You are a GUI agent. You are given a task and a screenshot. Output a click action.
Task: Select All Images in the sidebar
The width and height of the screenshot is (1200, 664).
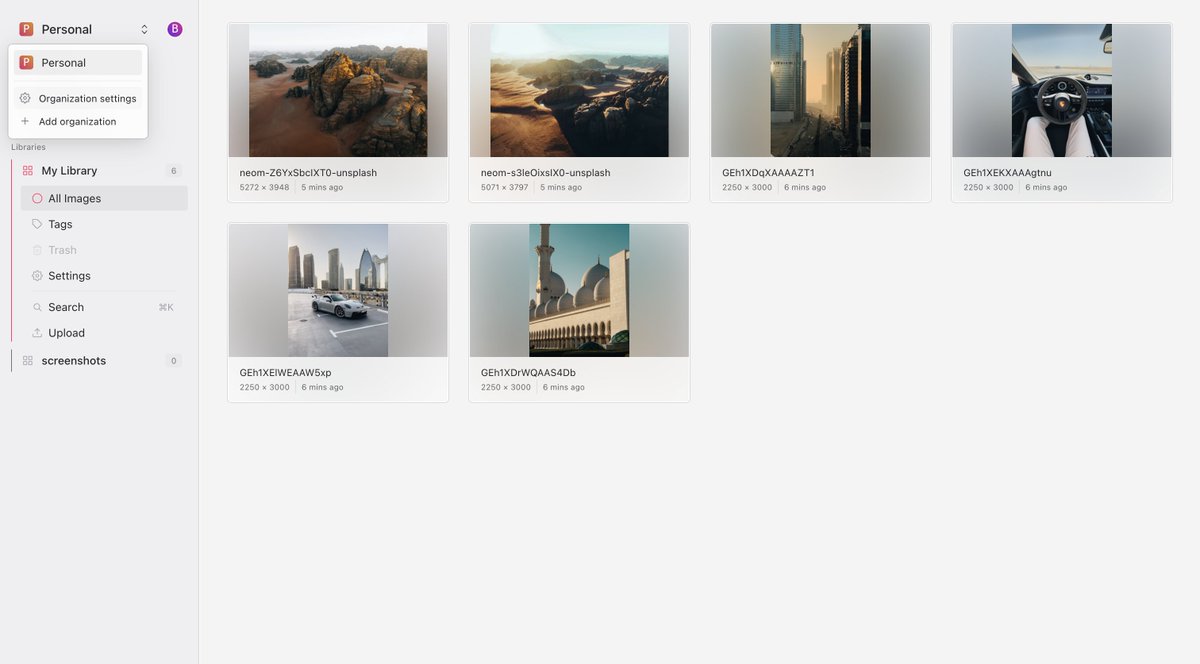(104, 198)
